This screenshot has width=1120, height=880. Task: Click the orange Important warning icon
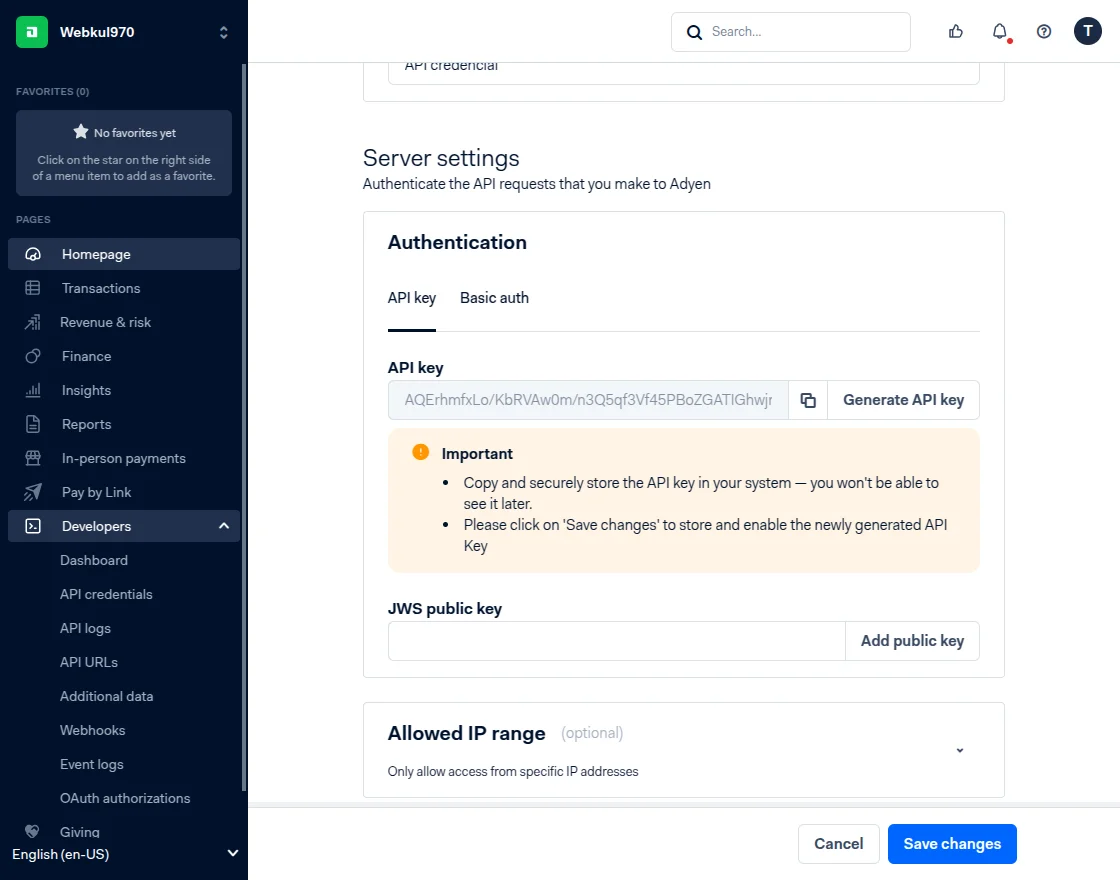tap(421, 452)
